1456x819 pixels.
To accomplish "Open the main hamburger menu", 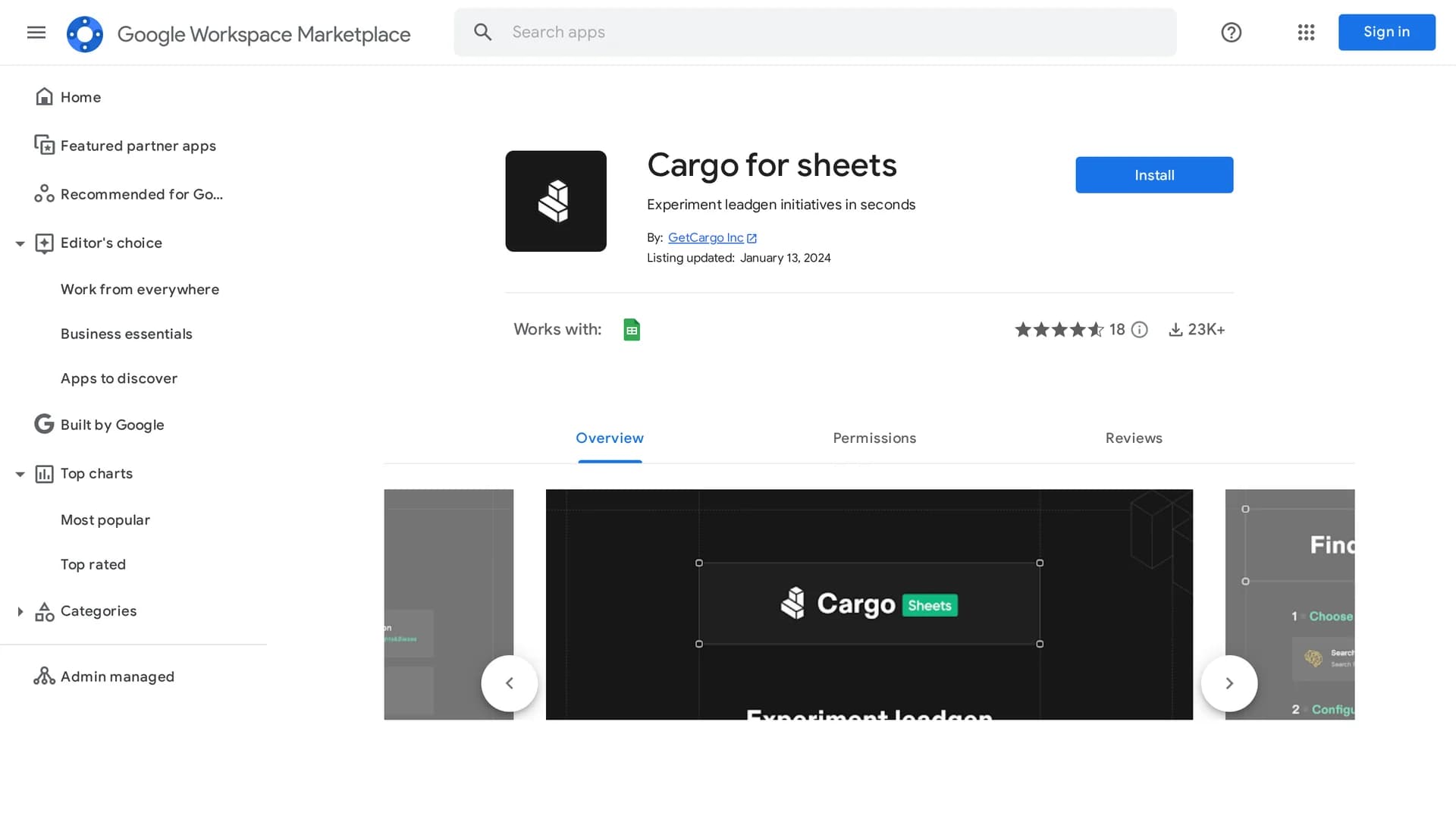I will coord(36,32).
